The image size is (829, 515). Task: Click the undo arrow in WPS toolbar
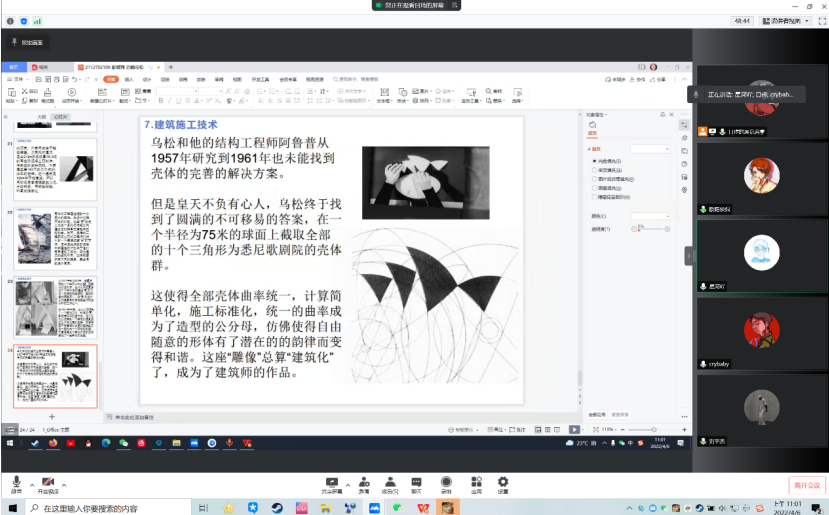pos(75,79)
